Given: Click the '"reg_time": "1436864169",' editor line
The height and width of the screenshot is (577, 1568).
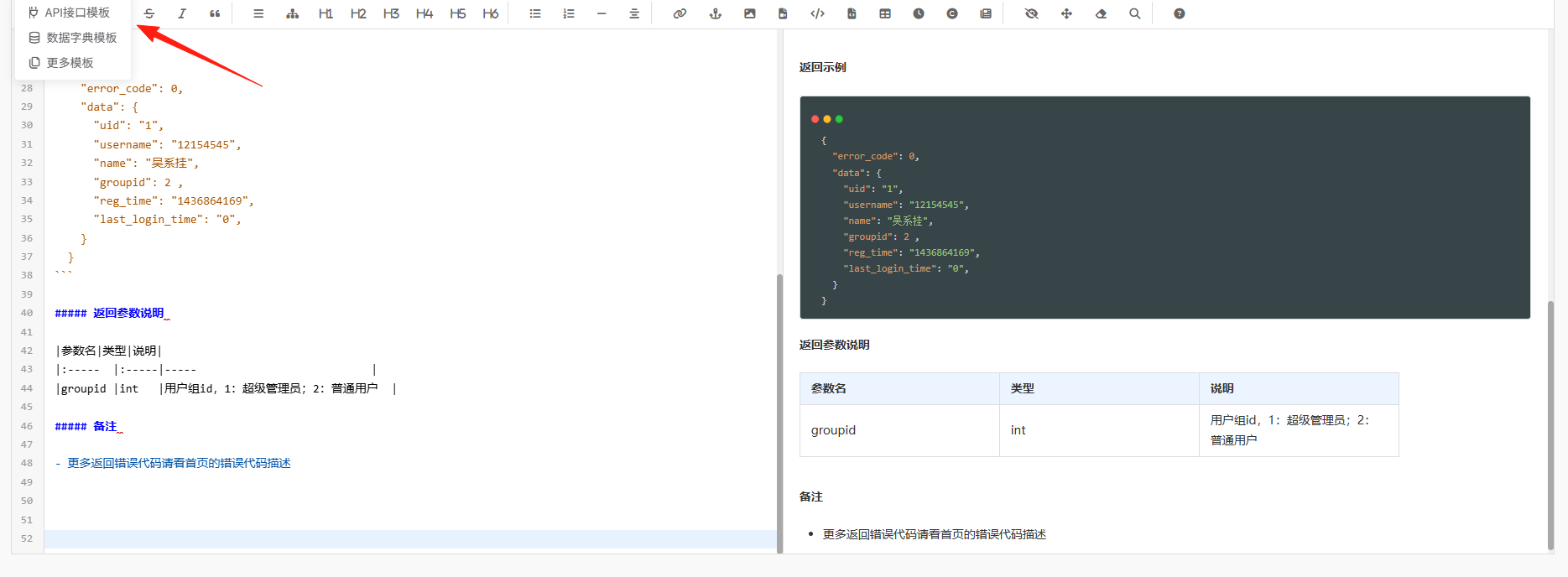Looking at the screenshot, I should [x=174, y=200].
